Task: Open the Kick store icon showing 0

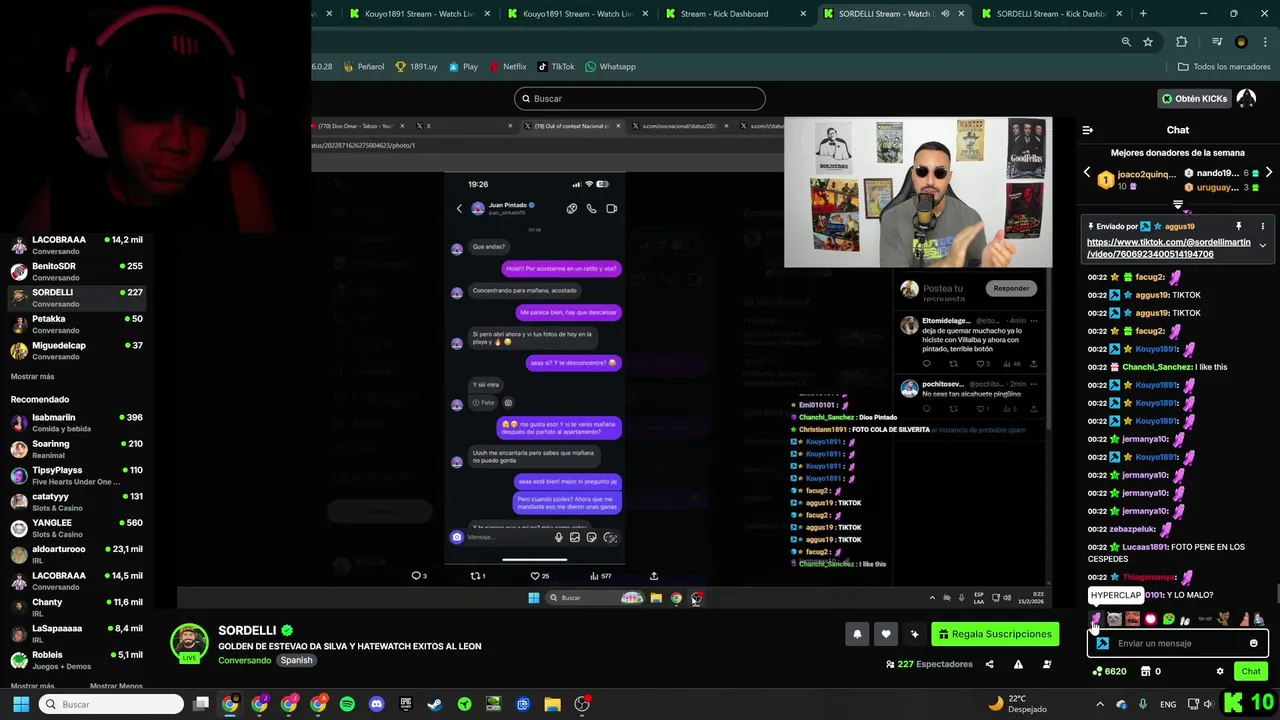Action: tap(1151, 671)
